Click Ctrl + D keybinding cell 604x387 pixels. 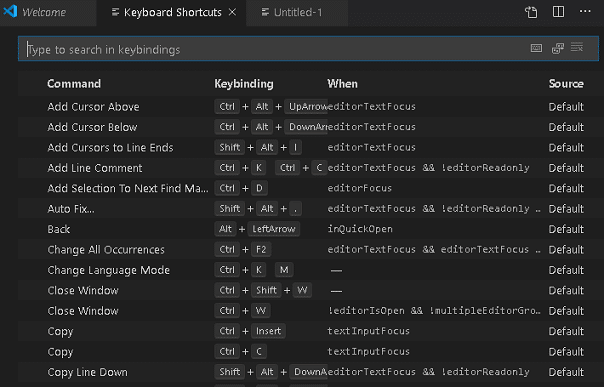coord(241,188)
